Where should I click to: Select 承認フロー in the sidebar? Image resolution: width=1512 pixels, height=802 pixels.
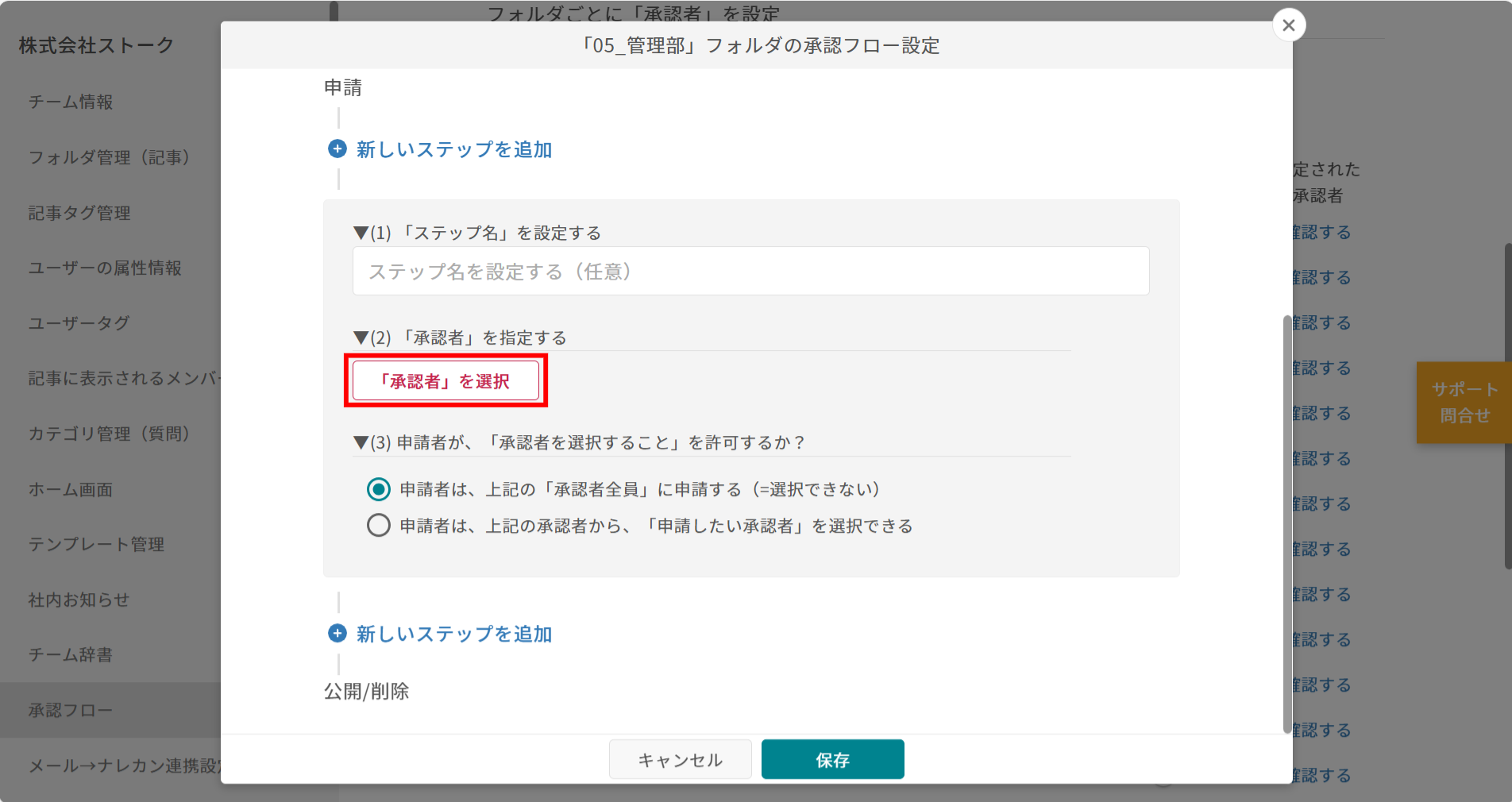point(71,711)
